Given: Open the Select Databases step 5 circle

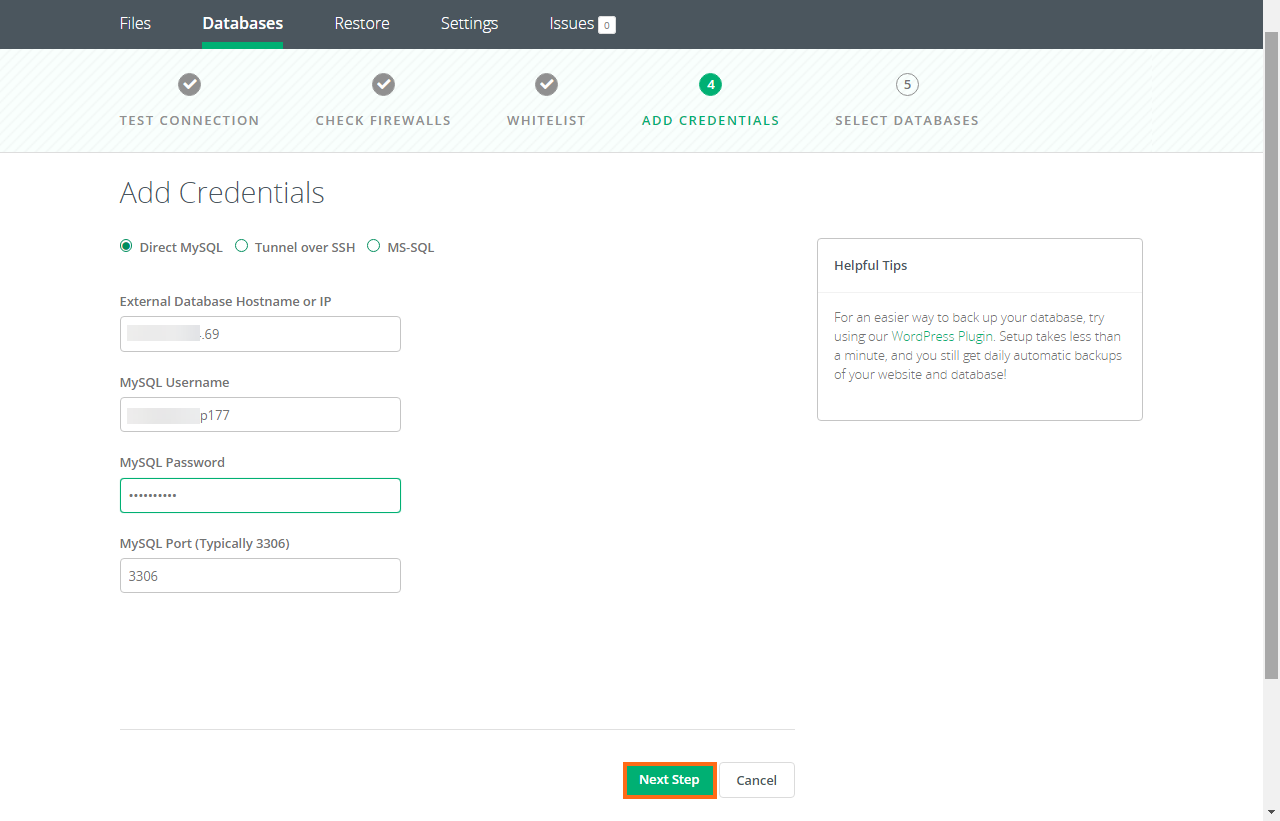Looking at the screenshot, I should (907, 84).
